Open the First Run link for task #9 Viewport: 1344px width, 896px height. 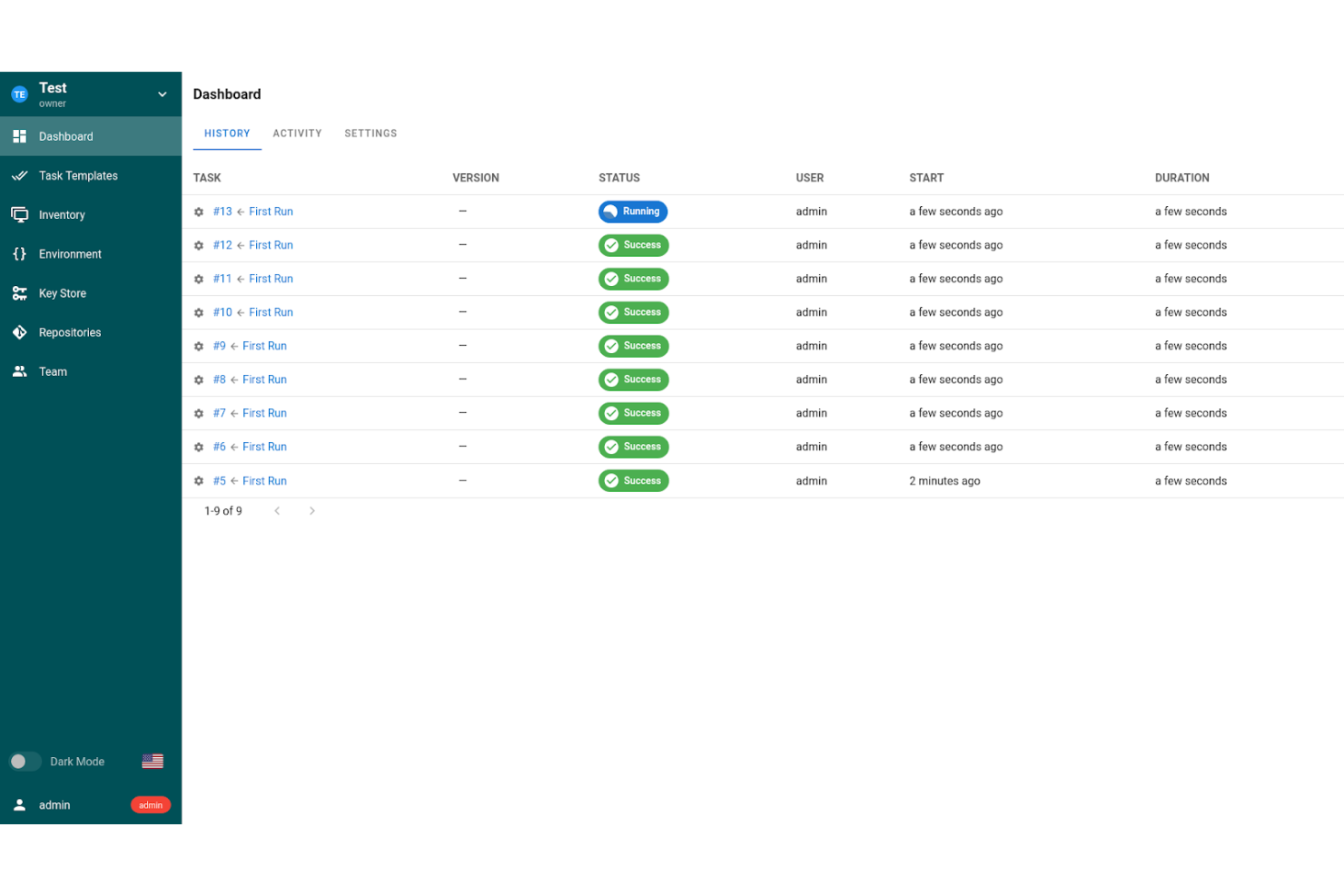pos(264,346)
